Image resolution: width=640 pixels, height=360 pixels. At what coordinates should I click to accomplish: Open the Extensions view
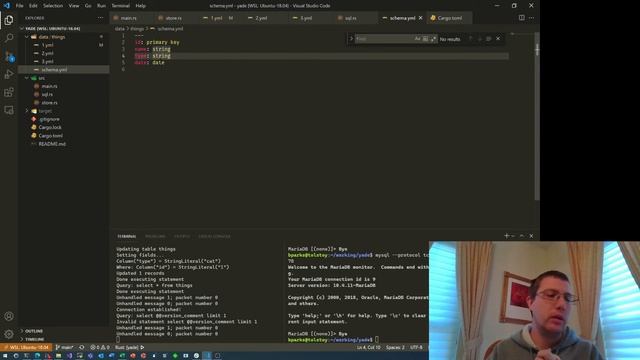(9, 92)
